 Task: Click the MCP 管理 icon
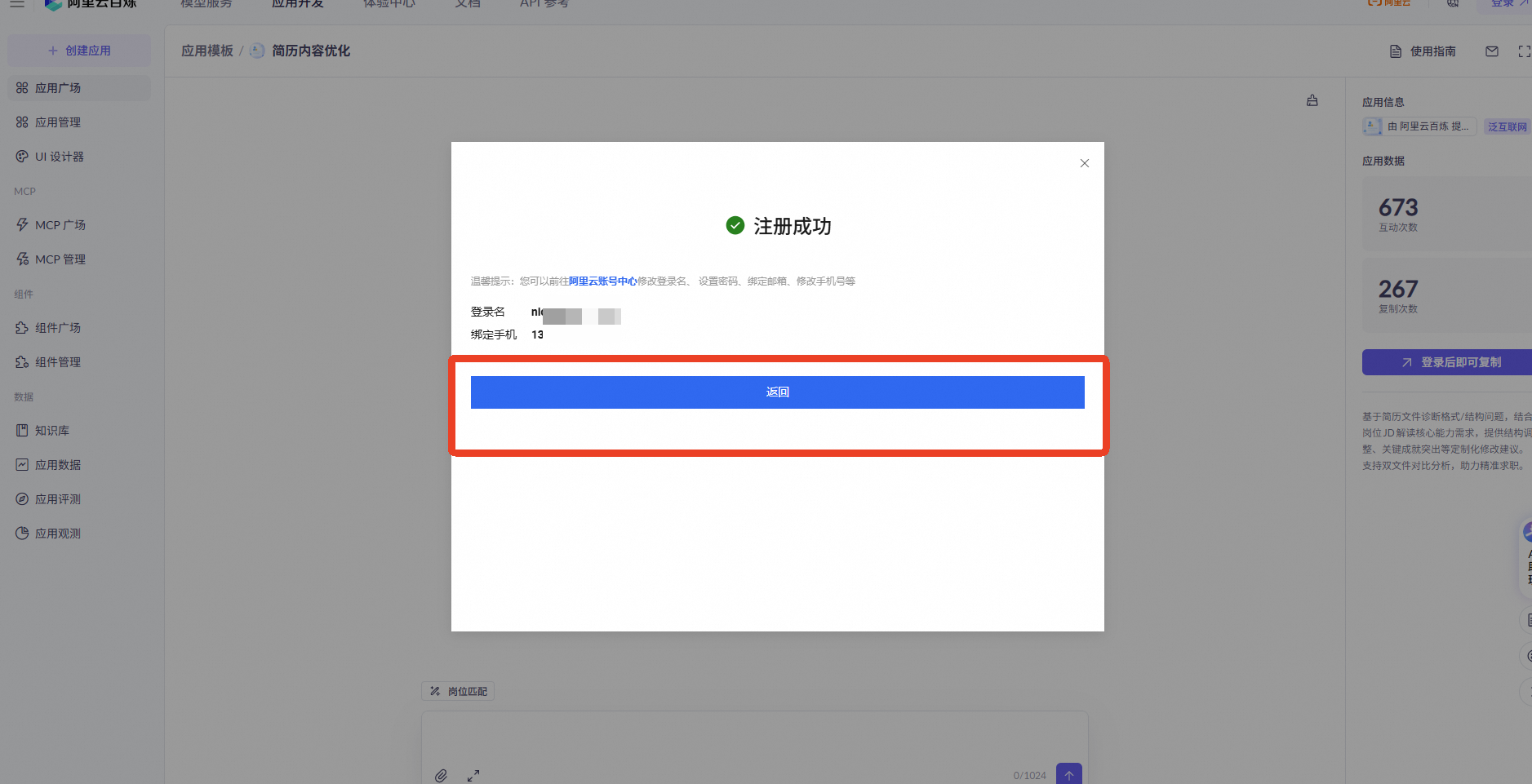(22, 259)
